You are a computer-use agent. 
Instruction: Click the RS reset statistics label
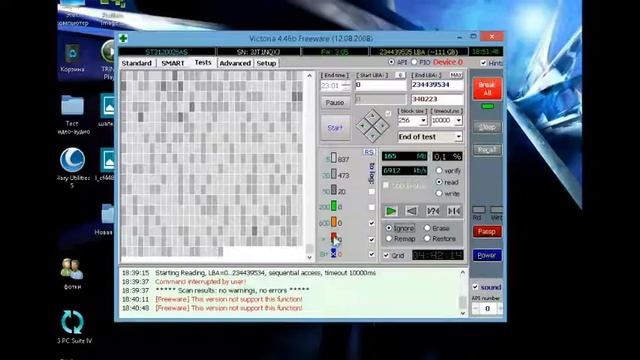tap(368, 152)
